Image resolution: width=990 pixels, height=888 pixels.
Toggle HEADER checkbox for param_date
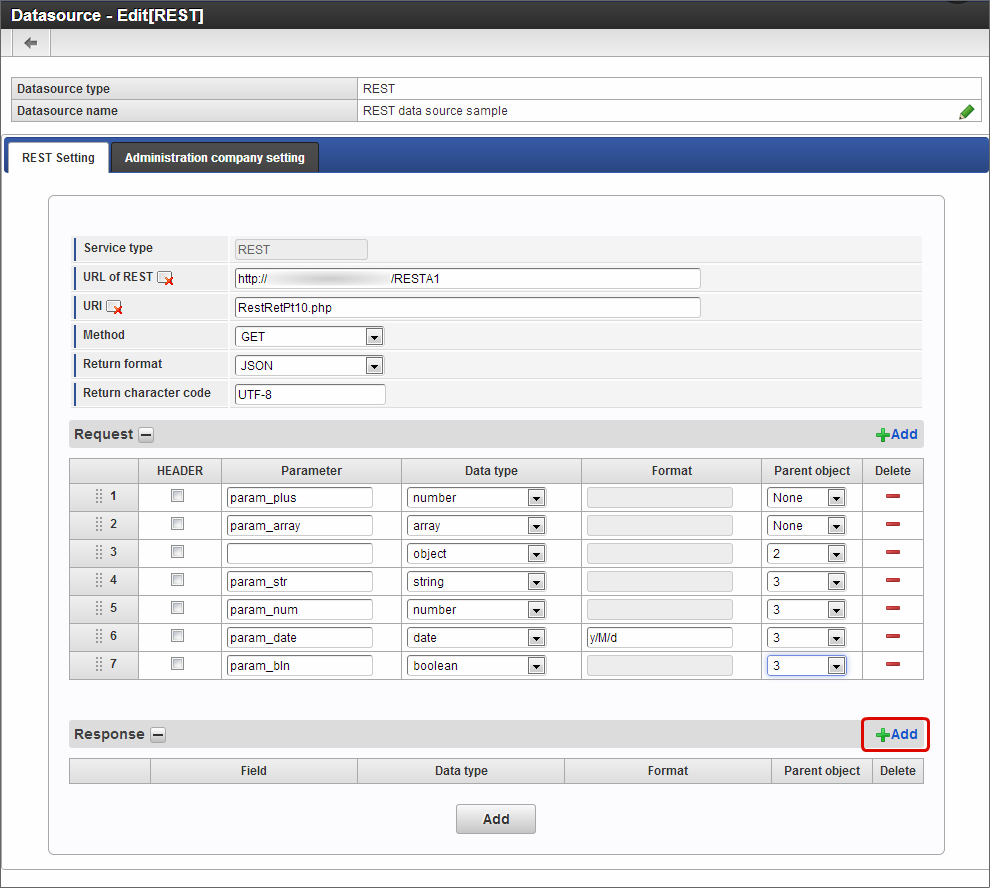click(x=177, y=635)
